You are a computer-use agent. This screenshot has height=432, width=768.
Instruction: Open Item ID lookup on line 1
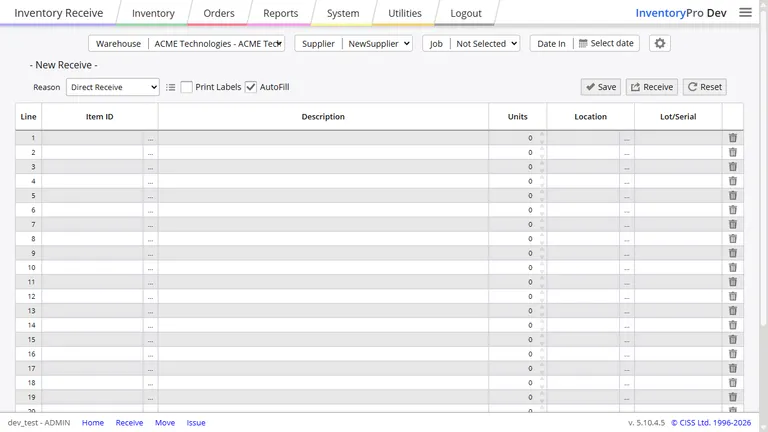point(150,139)
